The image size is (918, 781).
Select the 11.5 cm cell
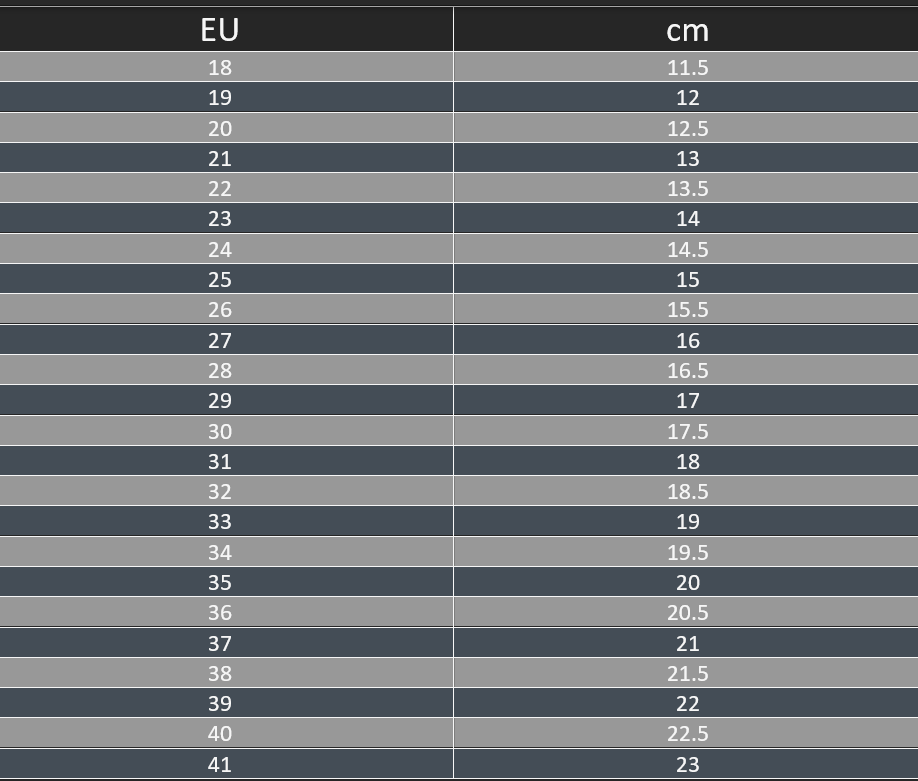[x=687, y=68]
